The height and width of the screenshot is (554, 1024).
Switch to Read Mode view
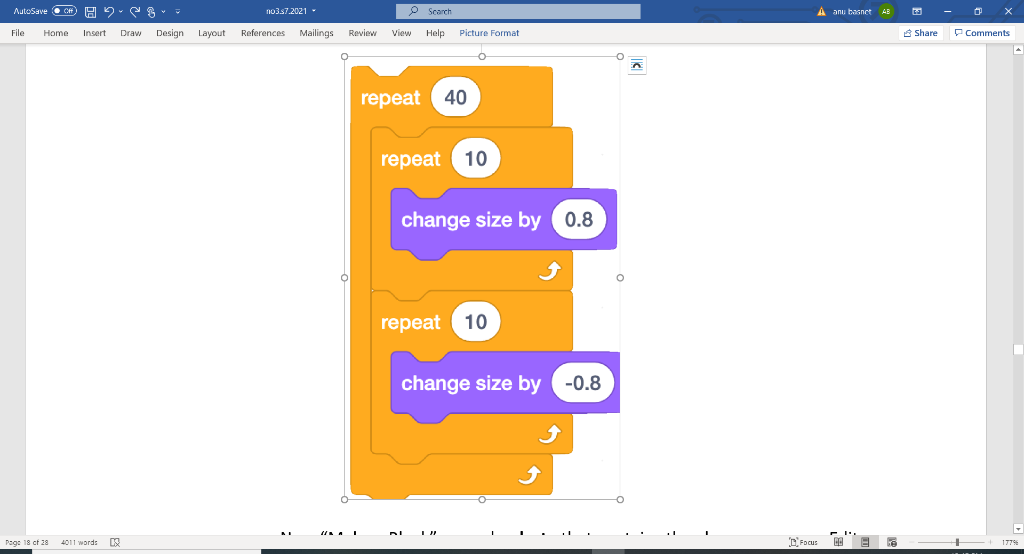click(839, 542)
